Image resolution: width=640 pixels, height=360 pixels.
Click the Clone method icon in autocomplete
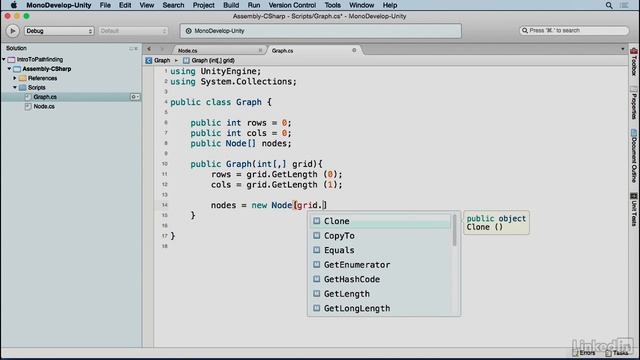click(x=316, y=221)
